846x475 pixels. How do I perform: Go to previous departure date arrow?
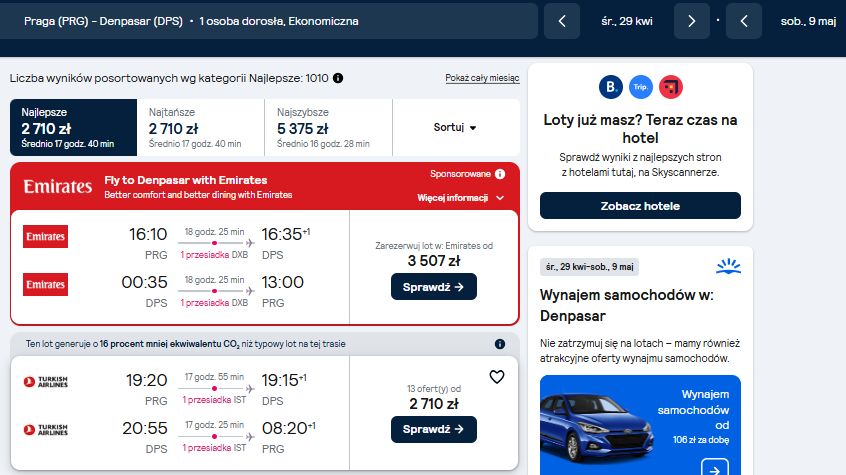click(562, 21)
